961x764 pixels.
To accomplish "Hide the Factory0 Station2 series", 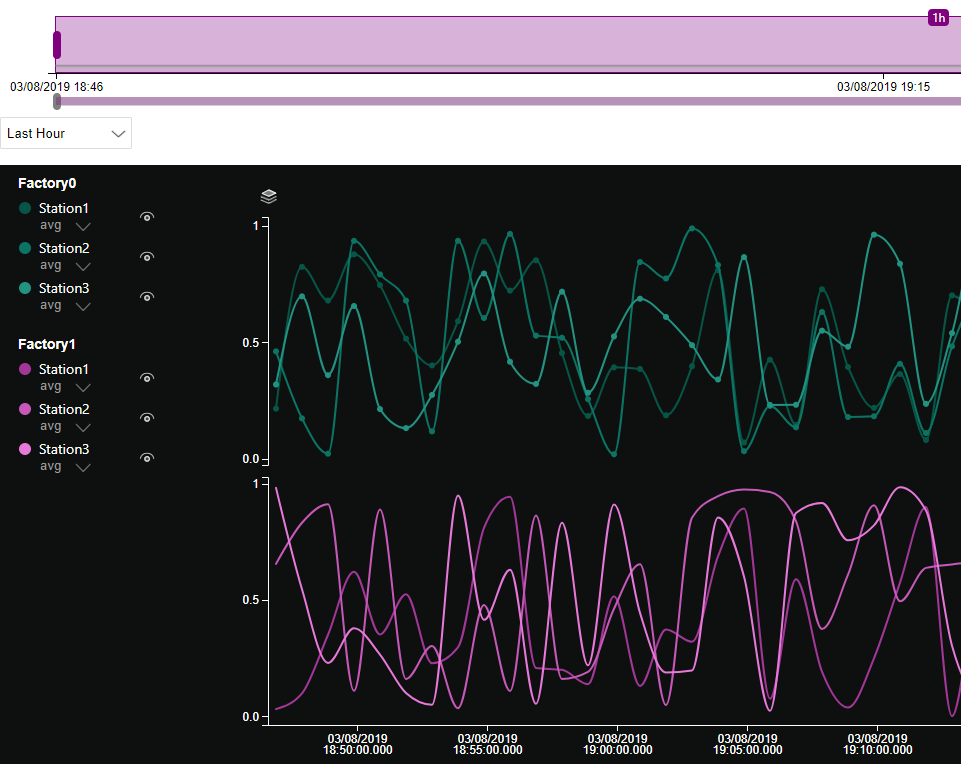I will 147,257.
